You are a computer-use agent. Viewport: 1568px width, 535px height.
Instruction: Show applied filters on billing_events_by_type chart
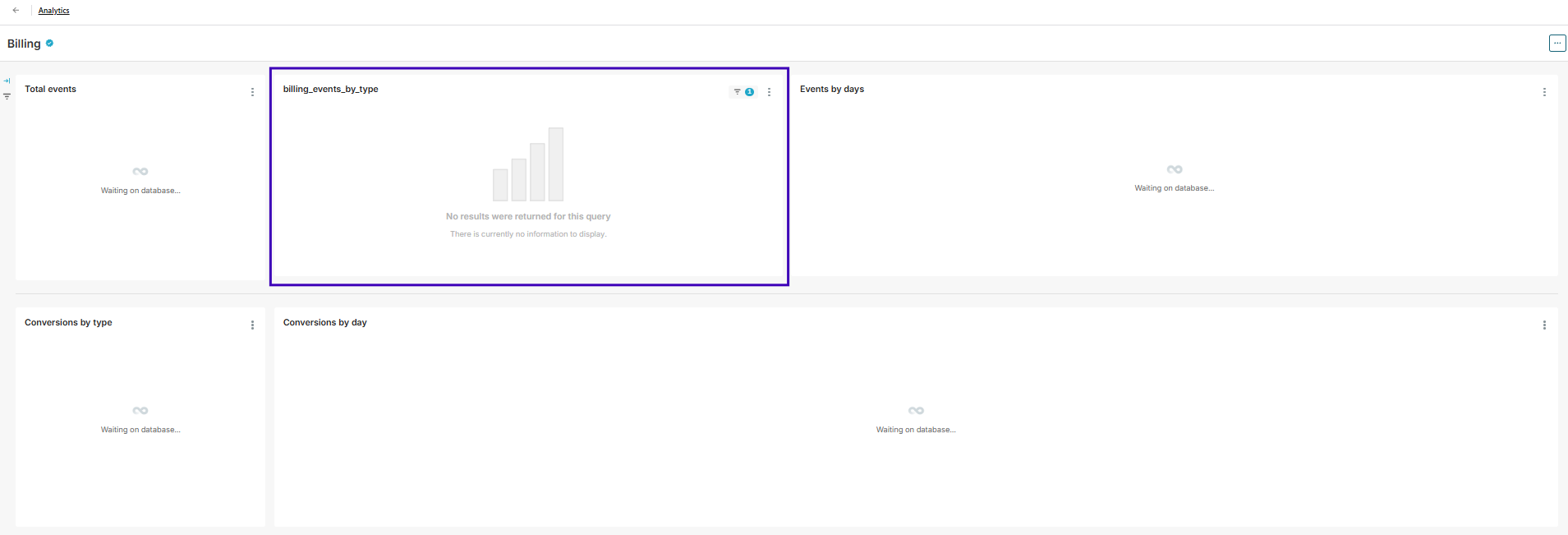coord(743,92)
